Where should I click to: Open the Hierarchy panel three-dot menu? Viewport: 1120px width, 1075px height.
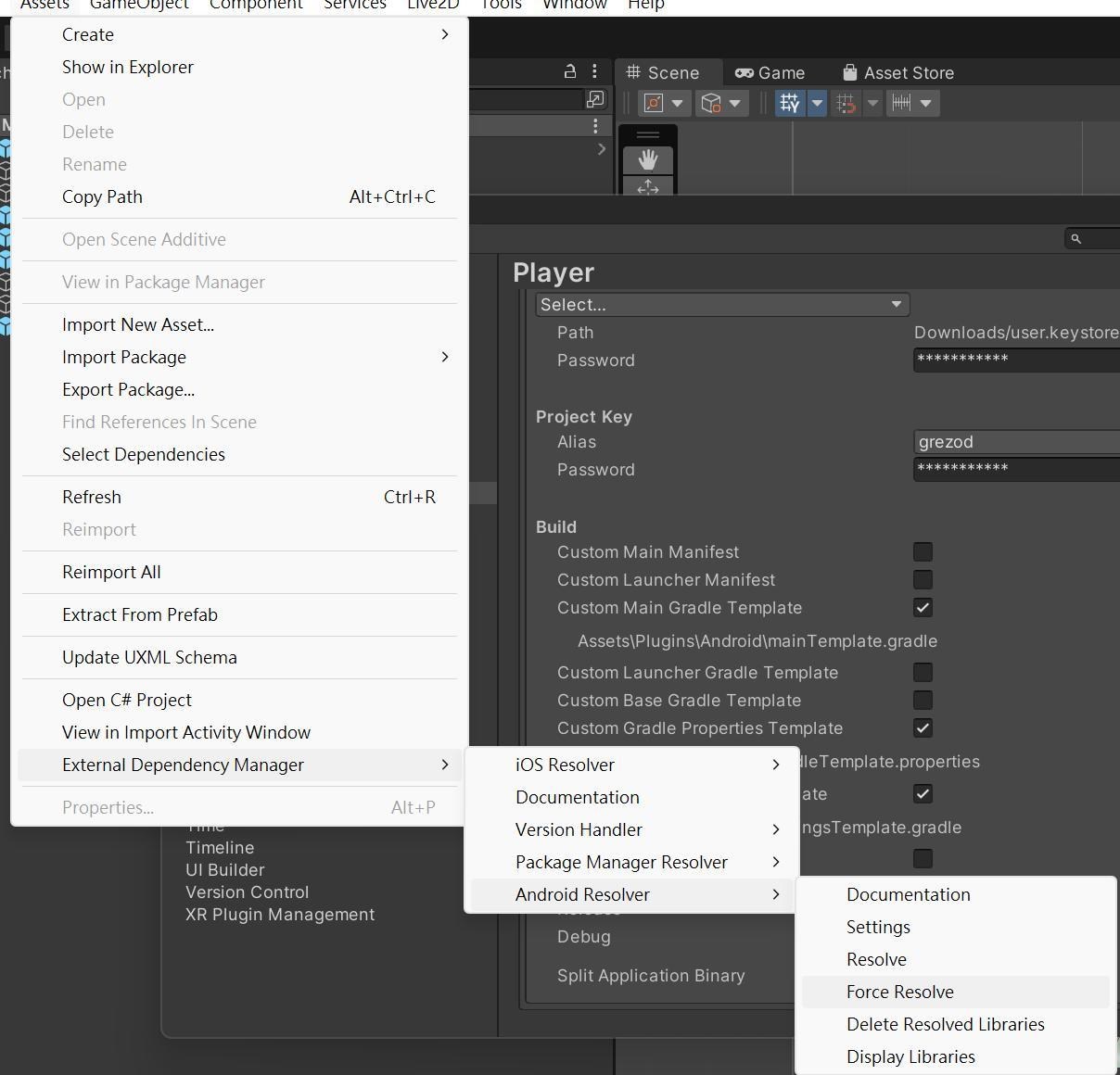point(594,71)
